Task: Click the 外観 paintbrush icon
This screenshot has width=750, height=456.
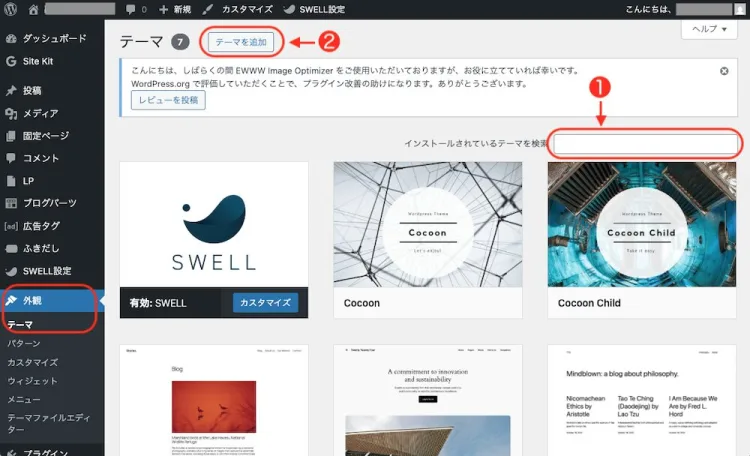Action: pos(11,300)
